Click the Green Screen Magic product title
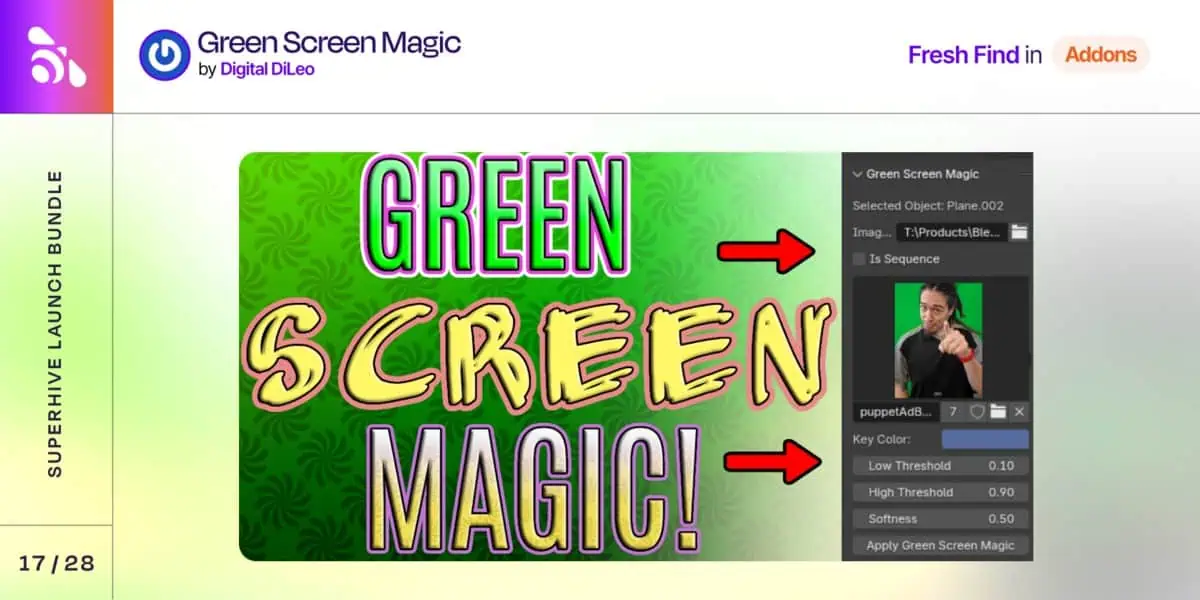Viewport: 1200px width, 600px height. (x=329, y=42)
